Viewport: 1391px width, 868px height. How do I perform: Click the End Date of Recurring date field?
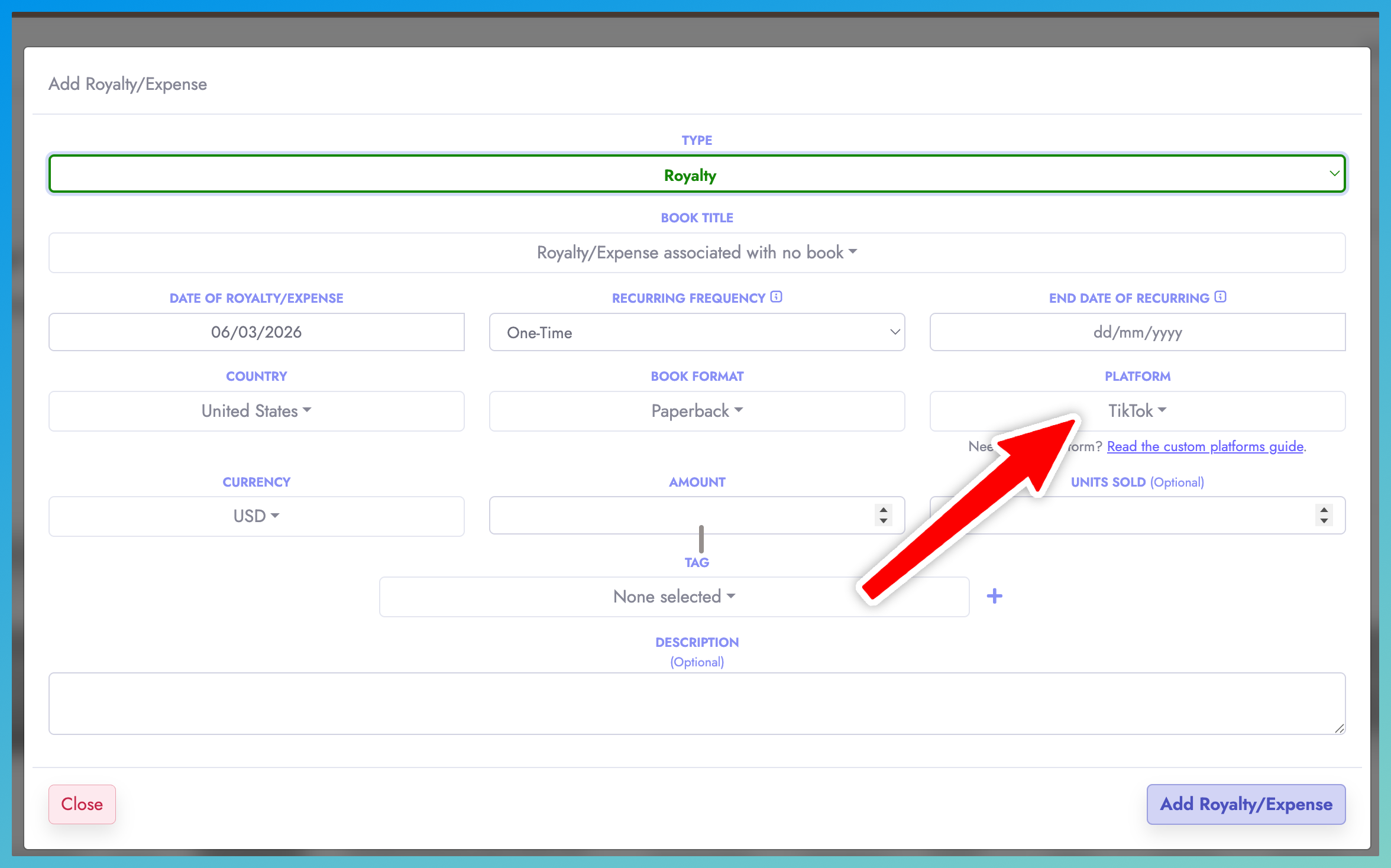(1137, 332)
